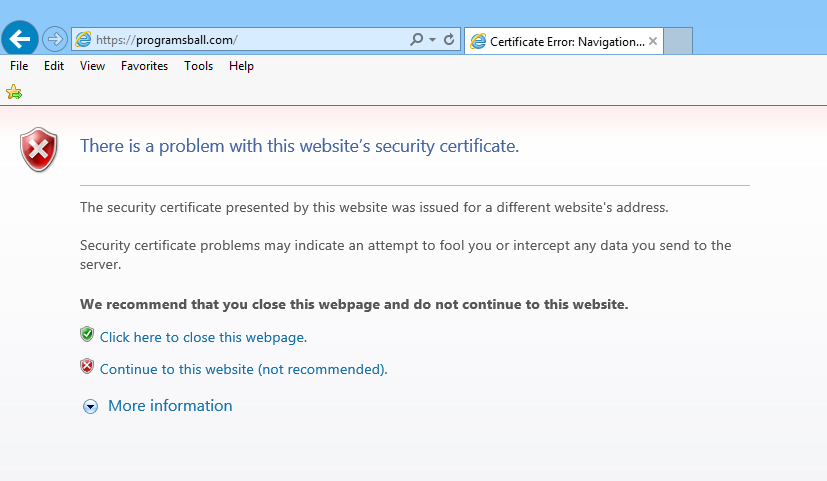The height and width of the screenshot is (481, 827).
Task: Open the Tools menu
Action: (198, 66)
